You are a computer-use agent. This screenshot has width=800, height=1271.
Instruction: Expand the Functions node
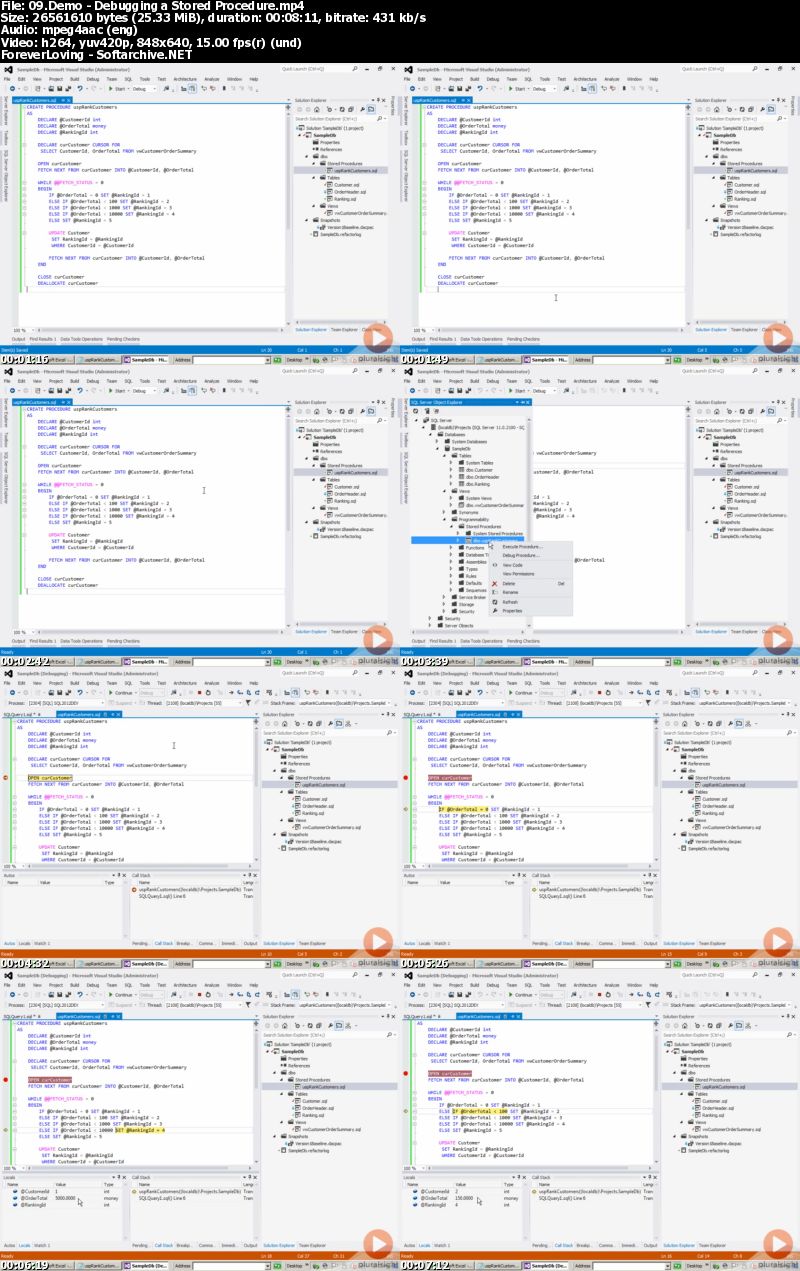click(451, 547)
